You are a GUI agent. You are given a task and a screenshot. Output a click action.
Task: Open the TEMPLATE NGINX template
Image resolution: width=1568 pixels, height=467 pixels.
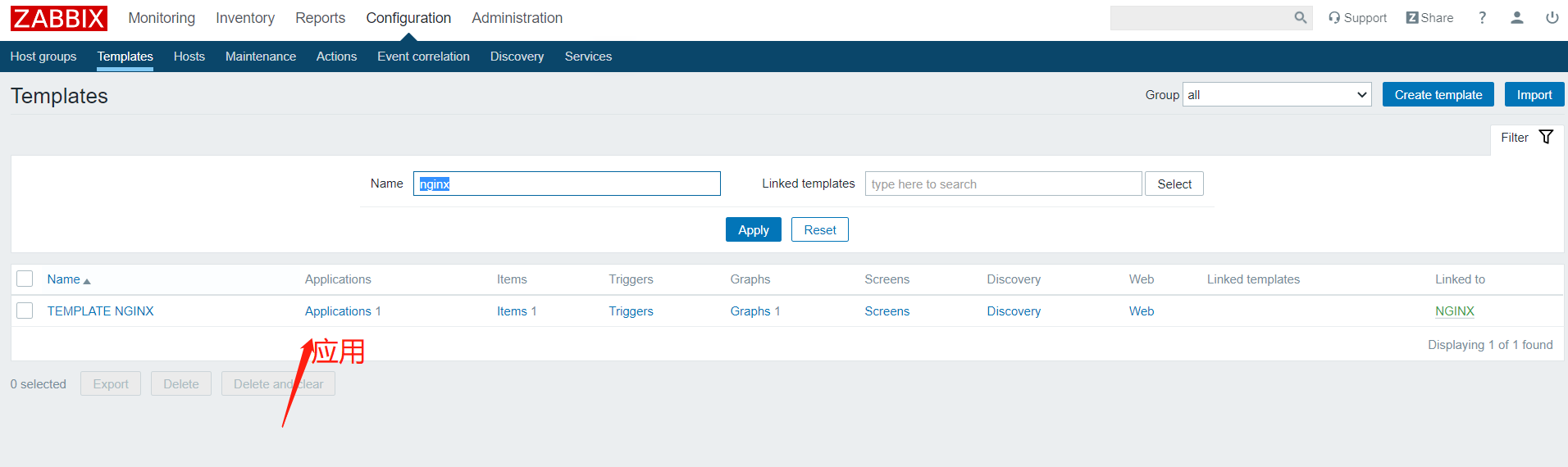100,311
